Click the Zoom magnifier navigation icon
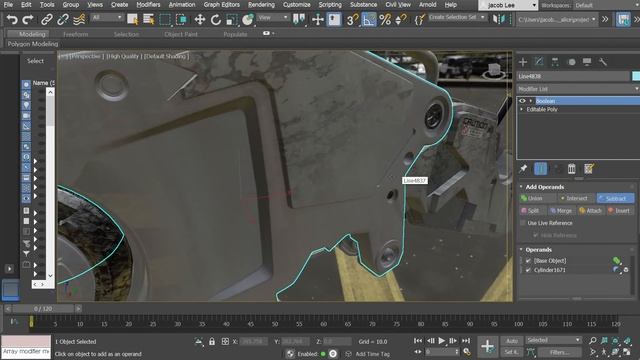The height and width of the screenshot is (360, 640). (593, 340)
